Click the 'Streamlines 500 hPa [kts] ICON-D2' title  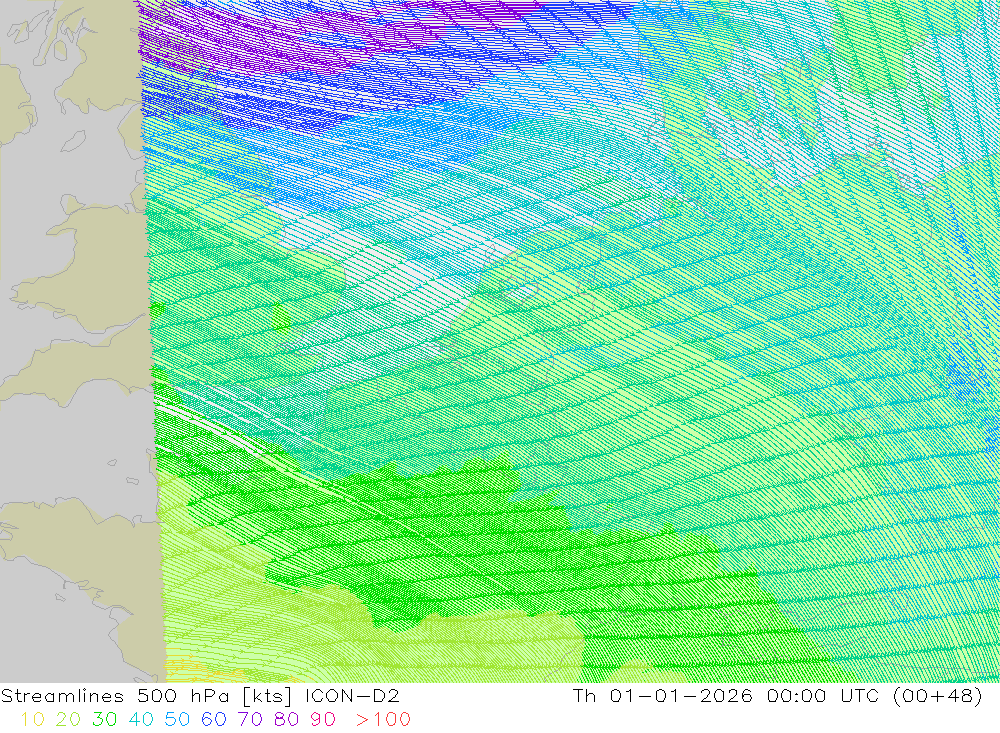point(200,696)
